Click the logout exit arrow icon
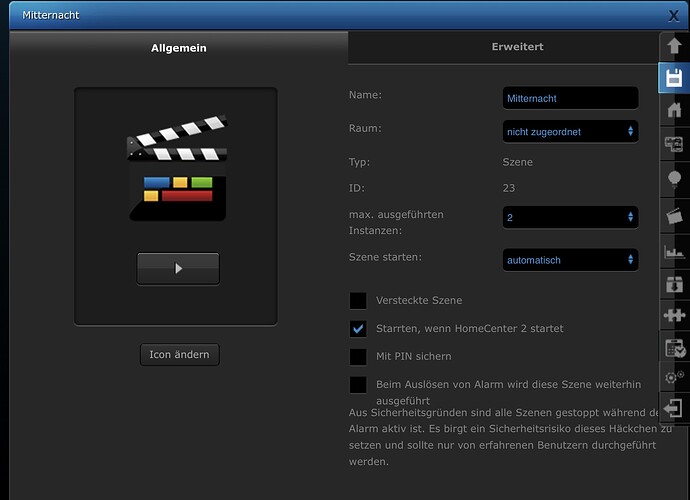 click(673, 408)
